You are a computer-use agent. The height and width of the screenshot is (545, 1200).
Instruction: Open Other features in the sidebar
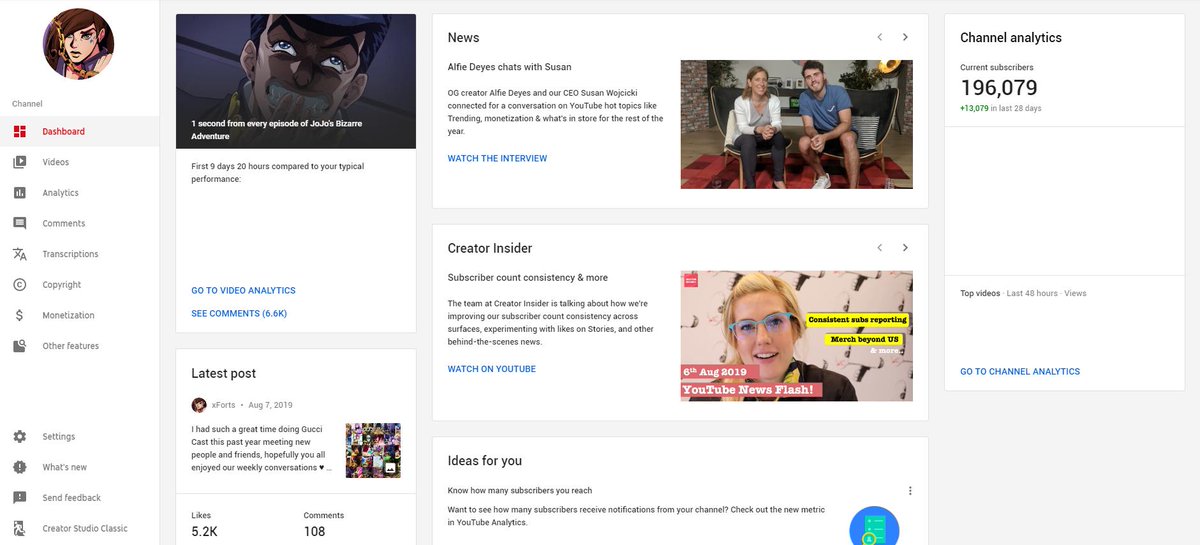pyautogui.click(x=79, y=346)
